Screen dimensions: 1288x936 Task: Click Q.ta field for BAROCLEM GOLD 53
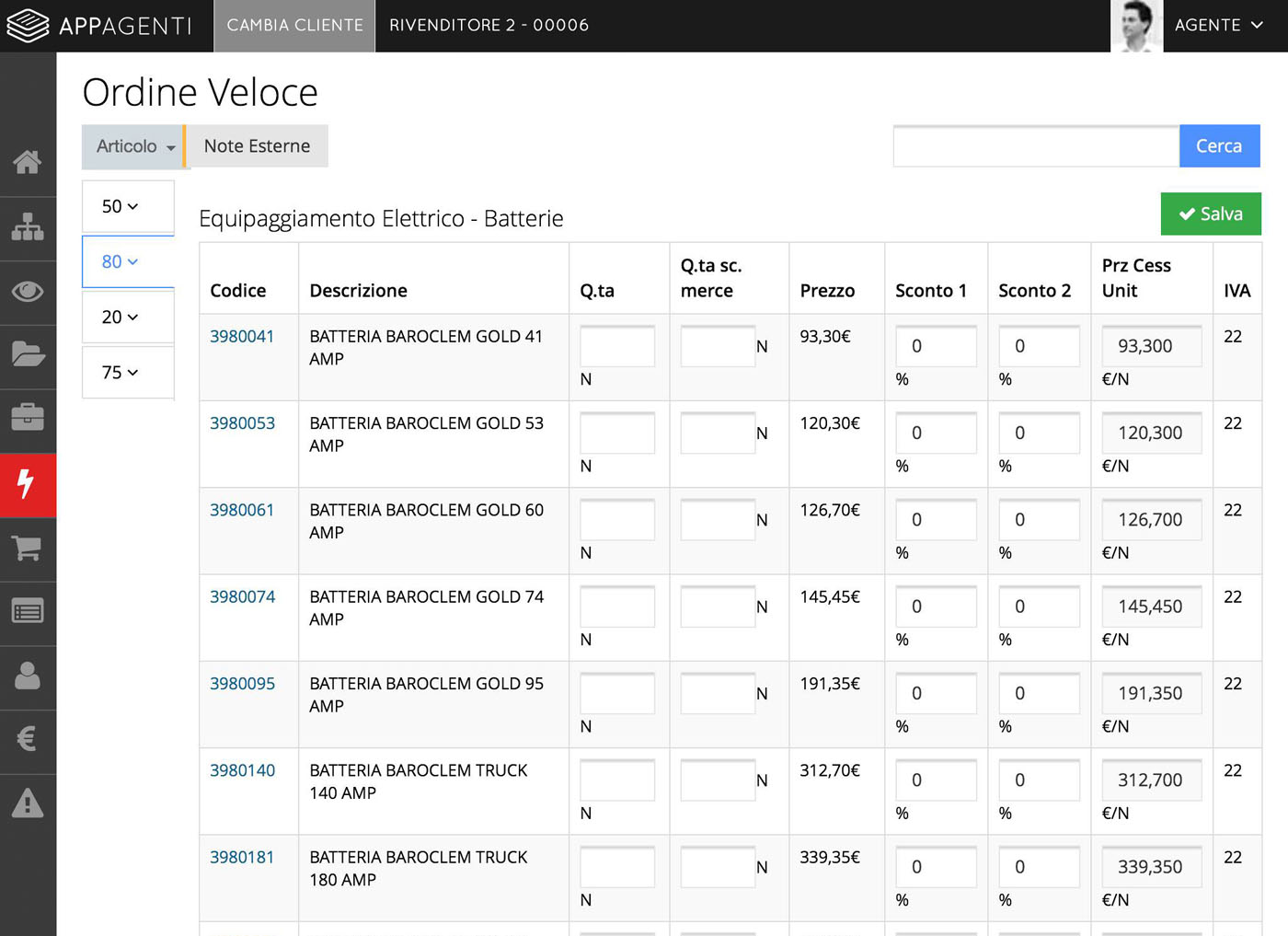coord(617,433)
